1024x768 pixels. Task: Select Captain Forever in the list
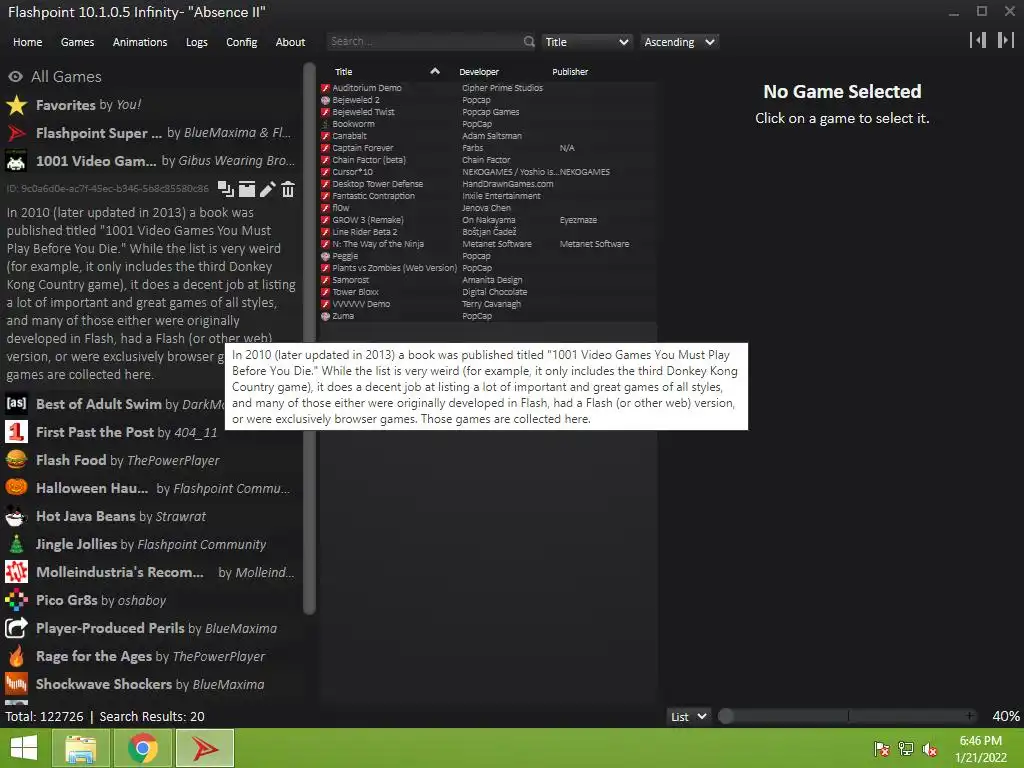pyautogui.click(x=488, y=148)
